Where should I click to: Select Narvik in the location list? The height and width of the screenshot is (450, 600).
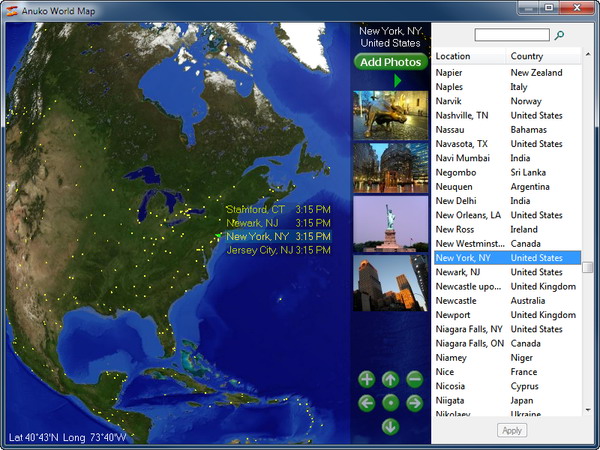(507, 101)
